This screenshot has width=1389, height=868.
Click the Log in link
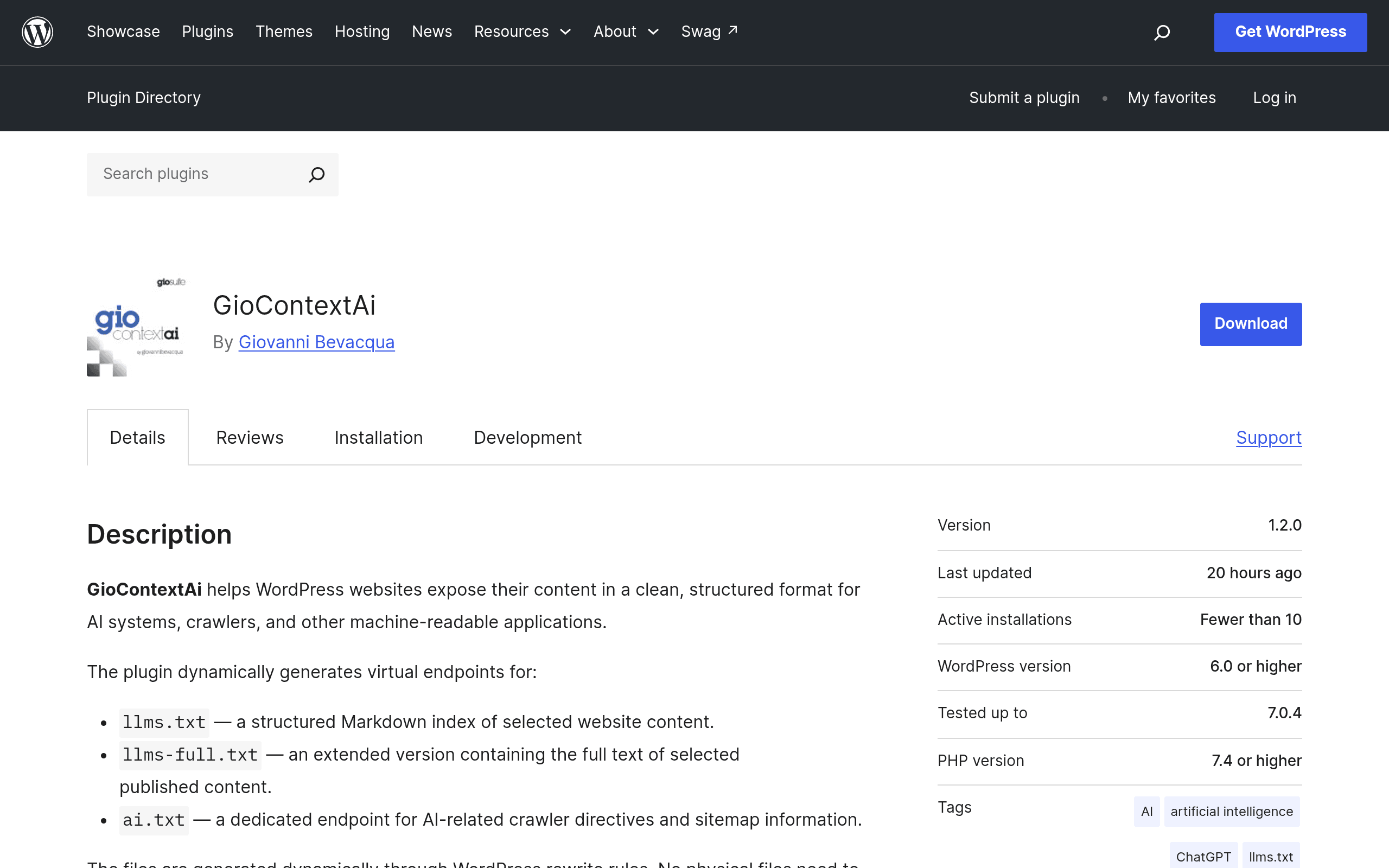(x=1275, y=98)
